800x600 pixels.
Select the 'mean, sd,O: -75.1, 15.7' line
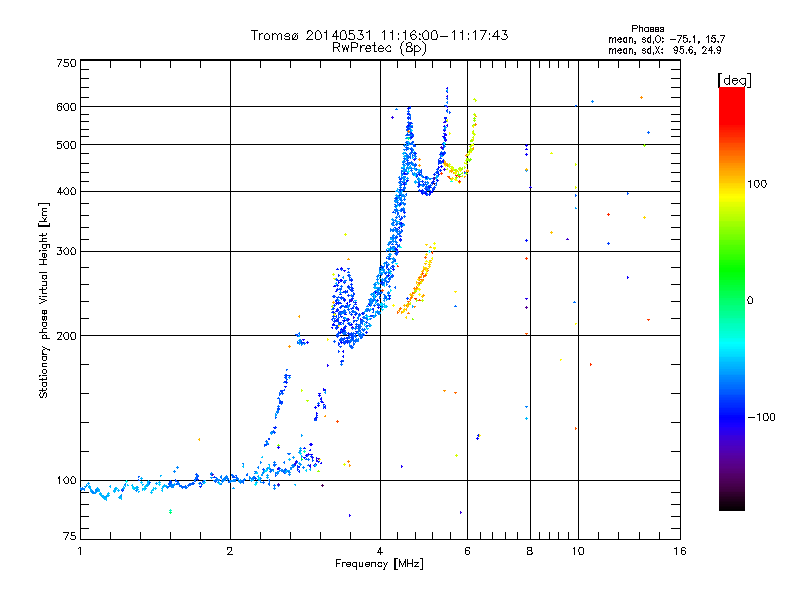click(666, 39)
